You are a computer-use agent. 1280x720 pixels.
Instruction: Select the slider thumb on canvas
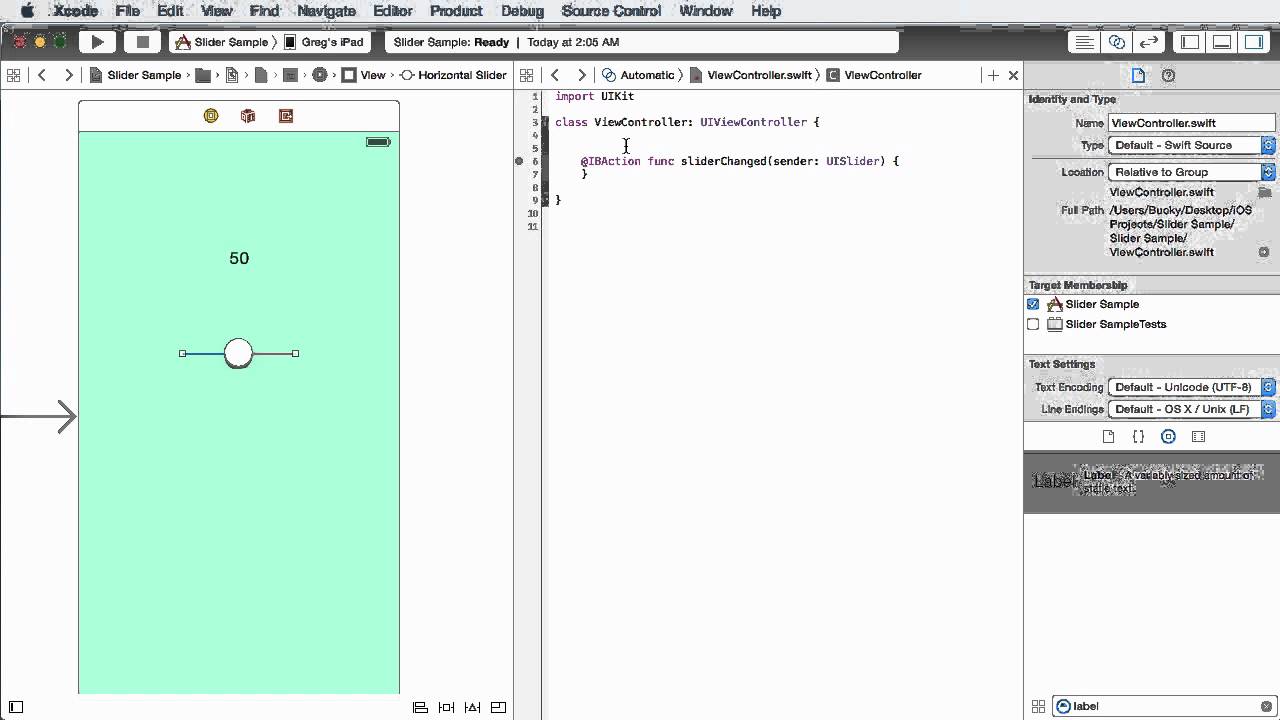coord(238,353)
